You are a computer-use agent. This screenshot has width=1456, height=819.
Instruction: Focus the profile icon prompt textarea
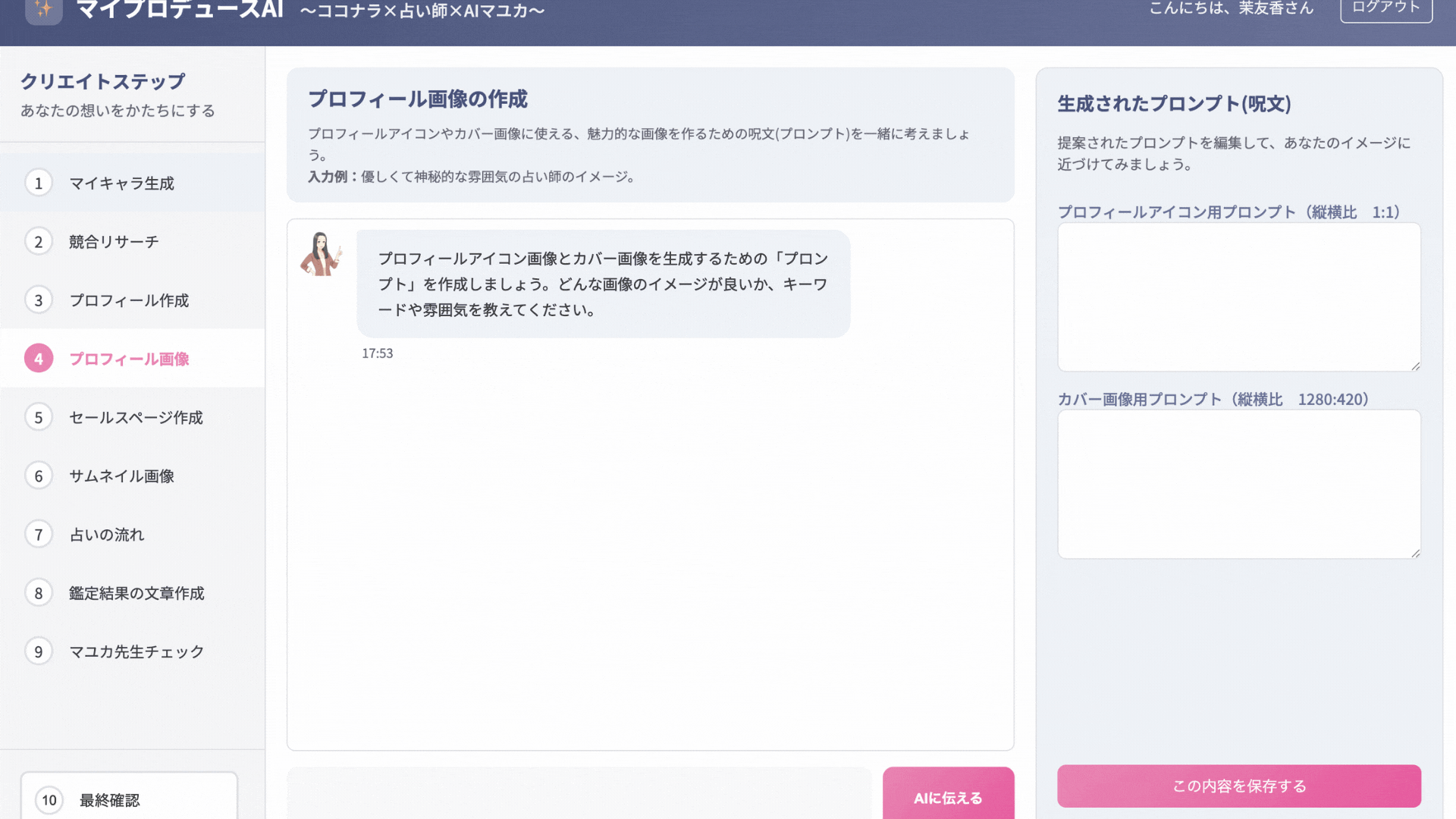point(1238,297)
